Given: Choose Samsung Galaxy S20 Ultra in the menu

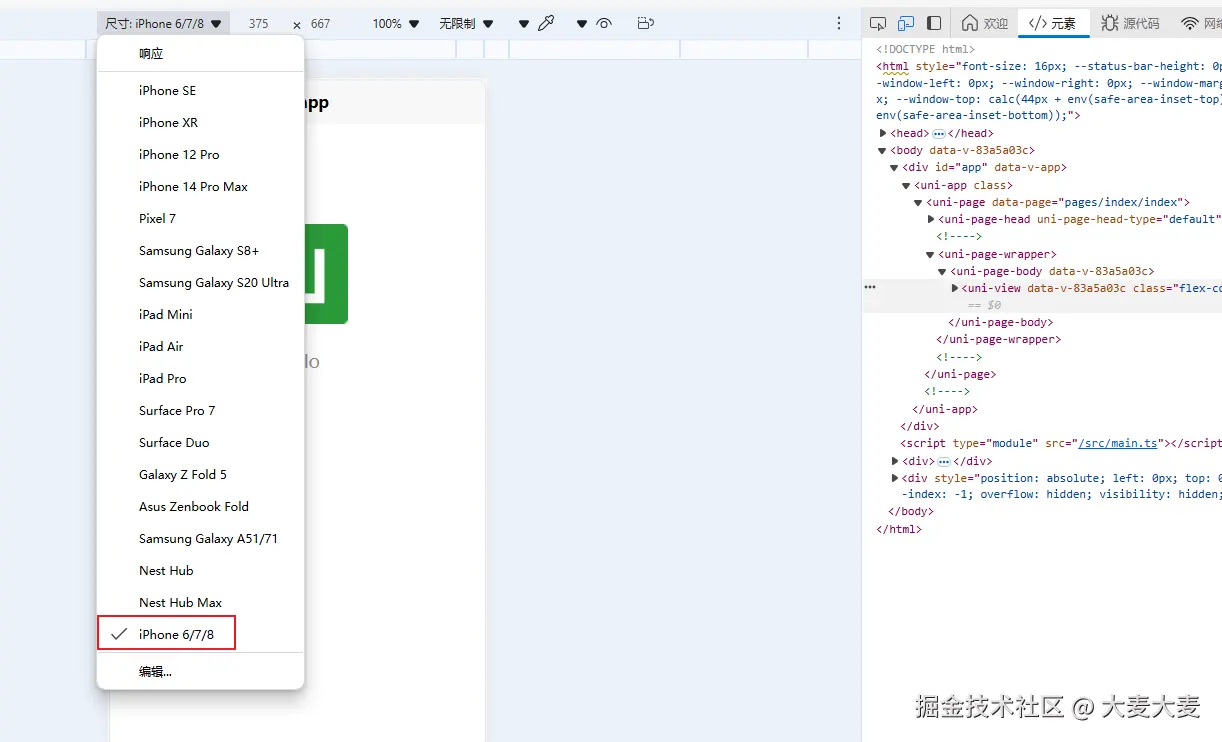Looking at the screenshot, I should tap(200, 282).
